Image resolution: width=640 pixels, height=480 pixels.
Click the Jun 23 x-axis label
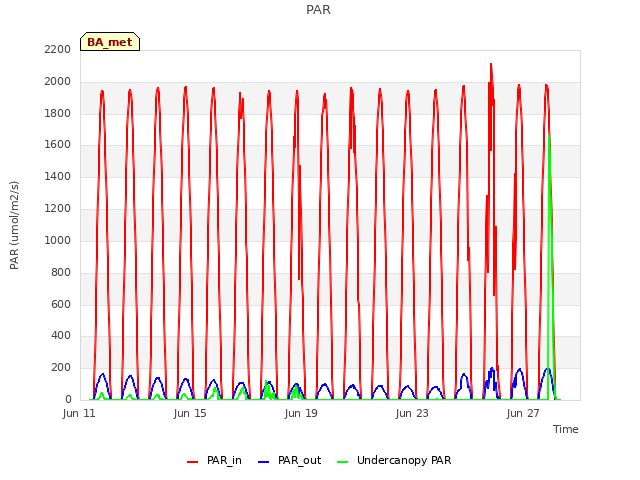click(x=412, y=413)
